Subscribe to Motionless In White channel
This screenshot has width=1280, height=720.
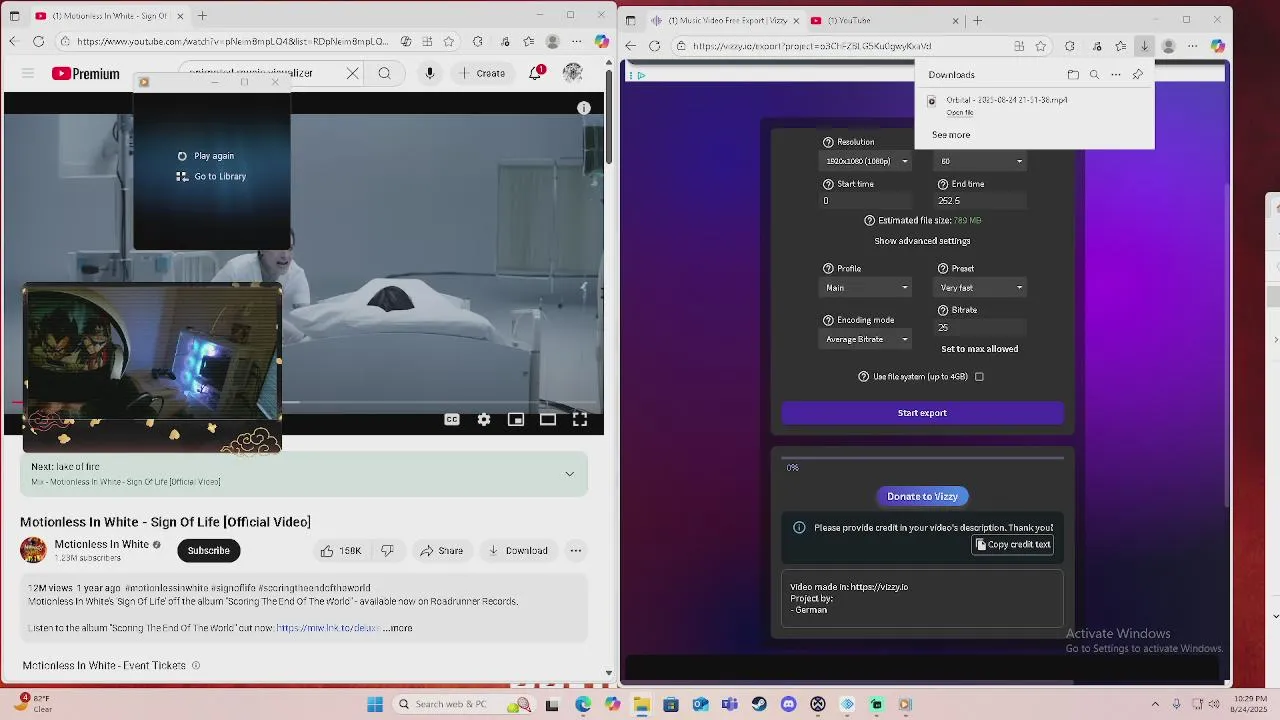tap(209, 550)
